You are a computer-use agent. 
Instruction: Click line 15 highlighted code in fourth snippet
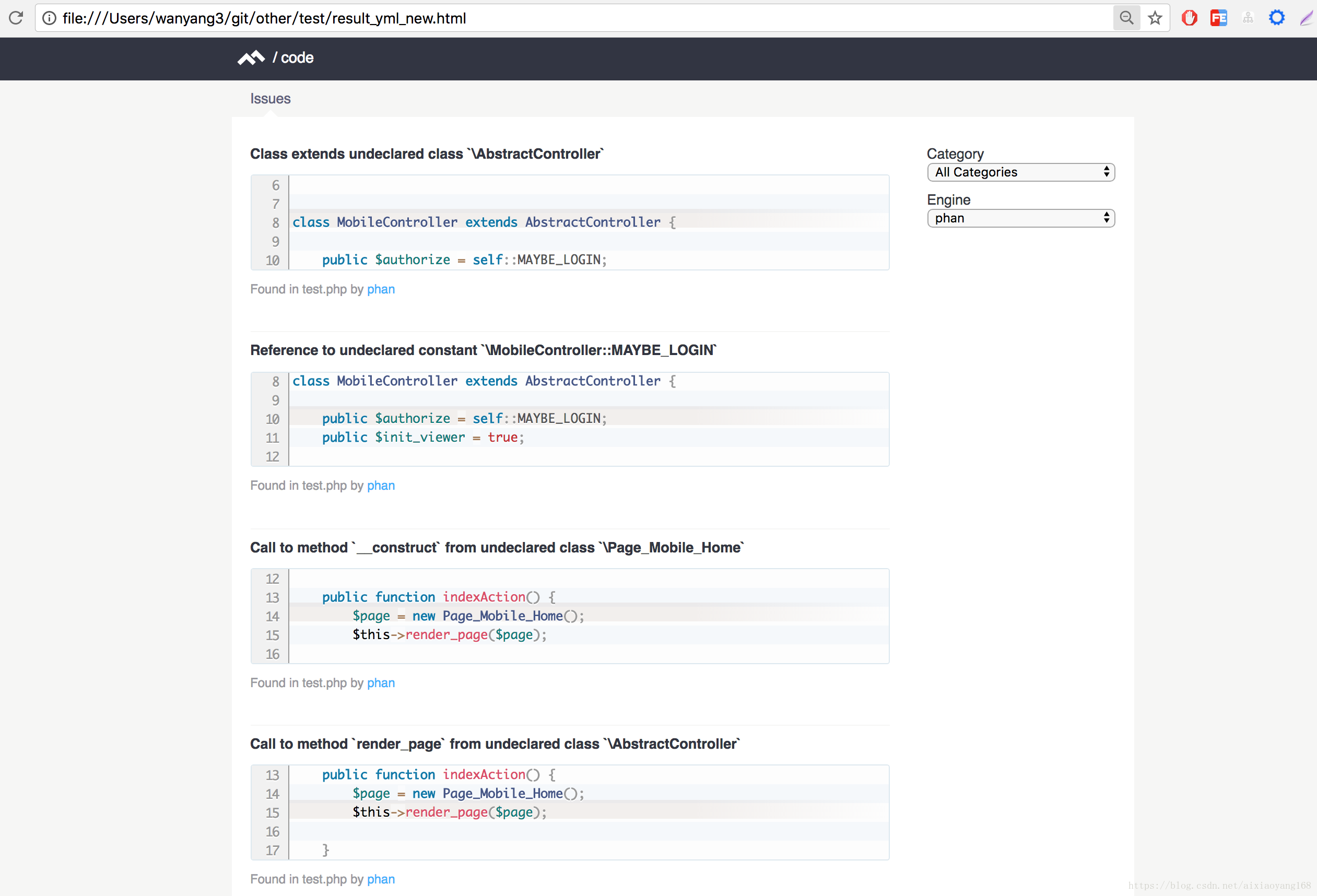[x=450, y=812]
